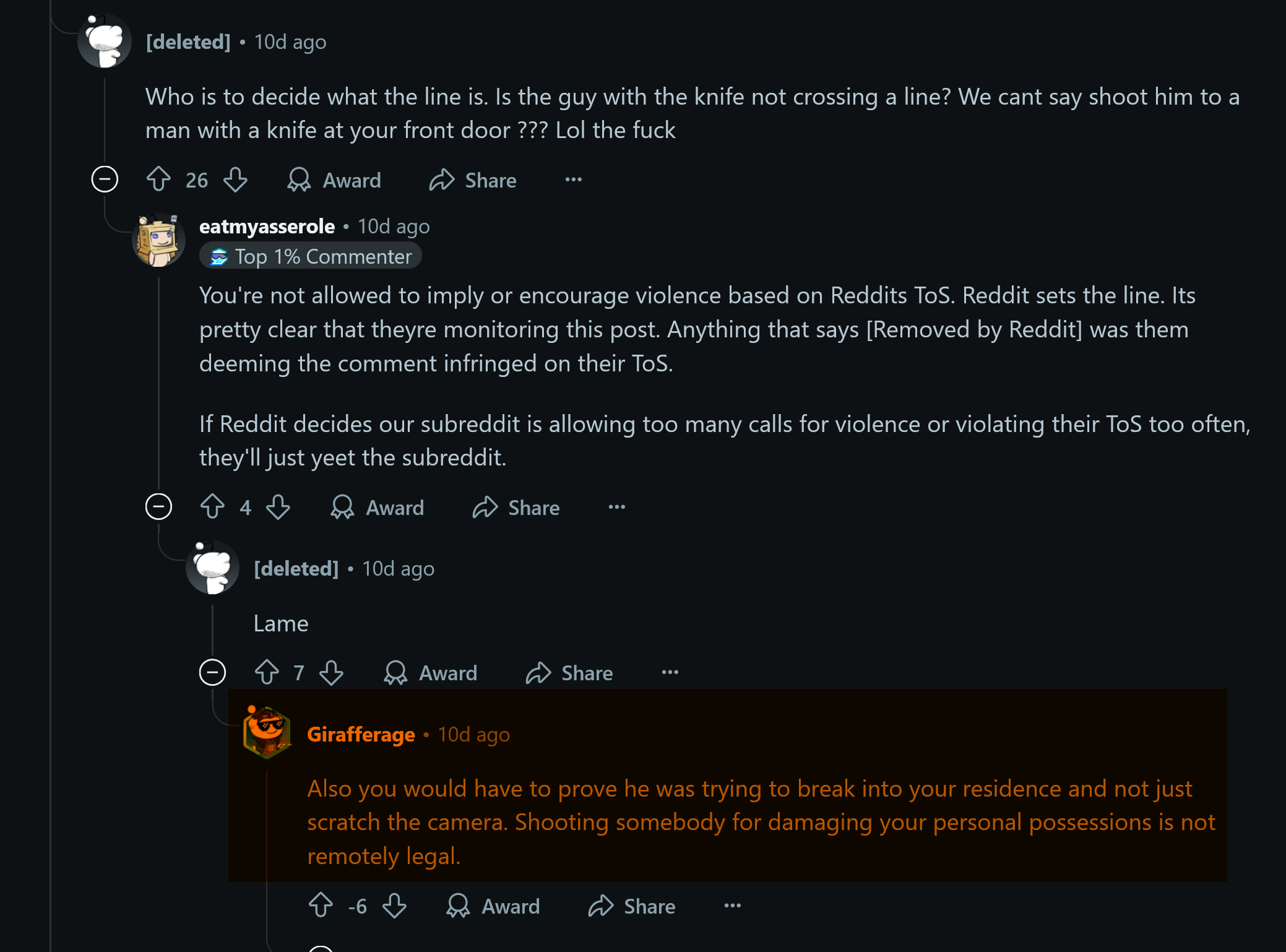The image size is (1286, 952).
Task: Downvote eatmyasserole's comment
Action: point(278,507)
